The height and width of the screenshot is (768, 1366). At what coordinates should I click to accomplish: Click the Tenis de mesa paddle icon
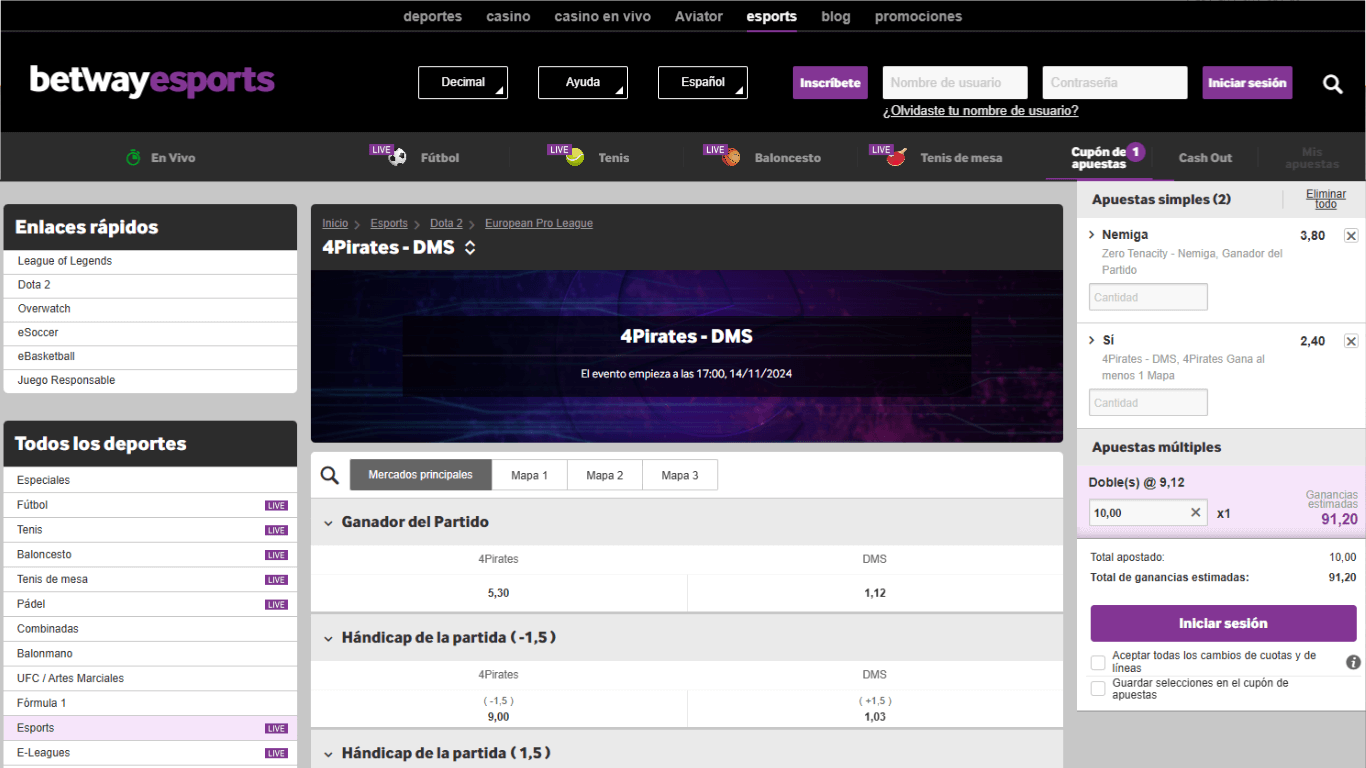896,157
